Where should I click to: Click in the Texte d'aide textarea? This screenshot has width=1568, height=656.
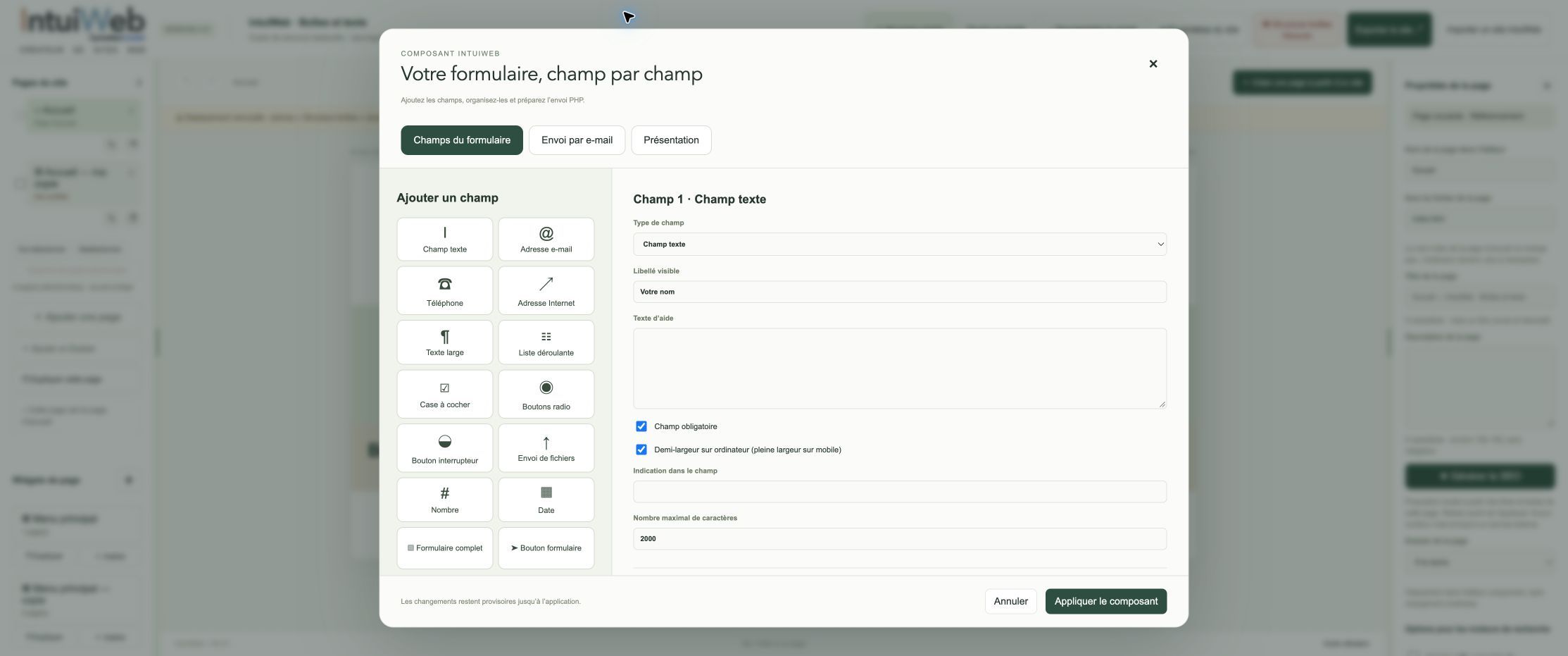tap(899, 369)
